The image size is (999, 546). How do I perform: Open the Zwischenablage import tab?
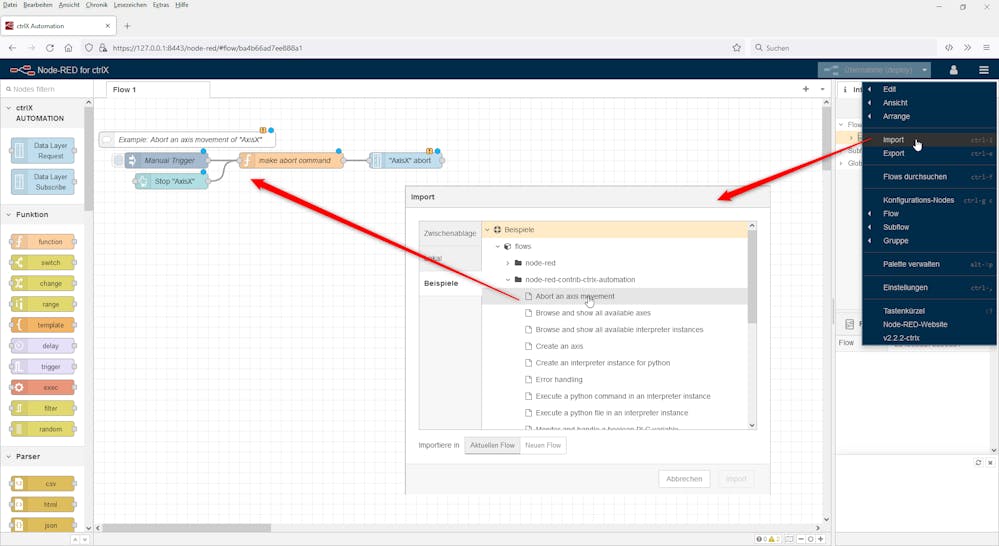point(450,233)
